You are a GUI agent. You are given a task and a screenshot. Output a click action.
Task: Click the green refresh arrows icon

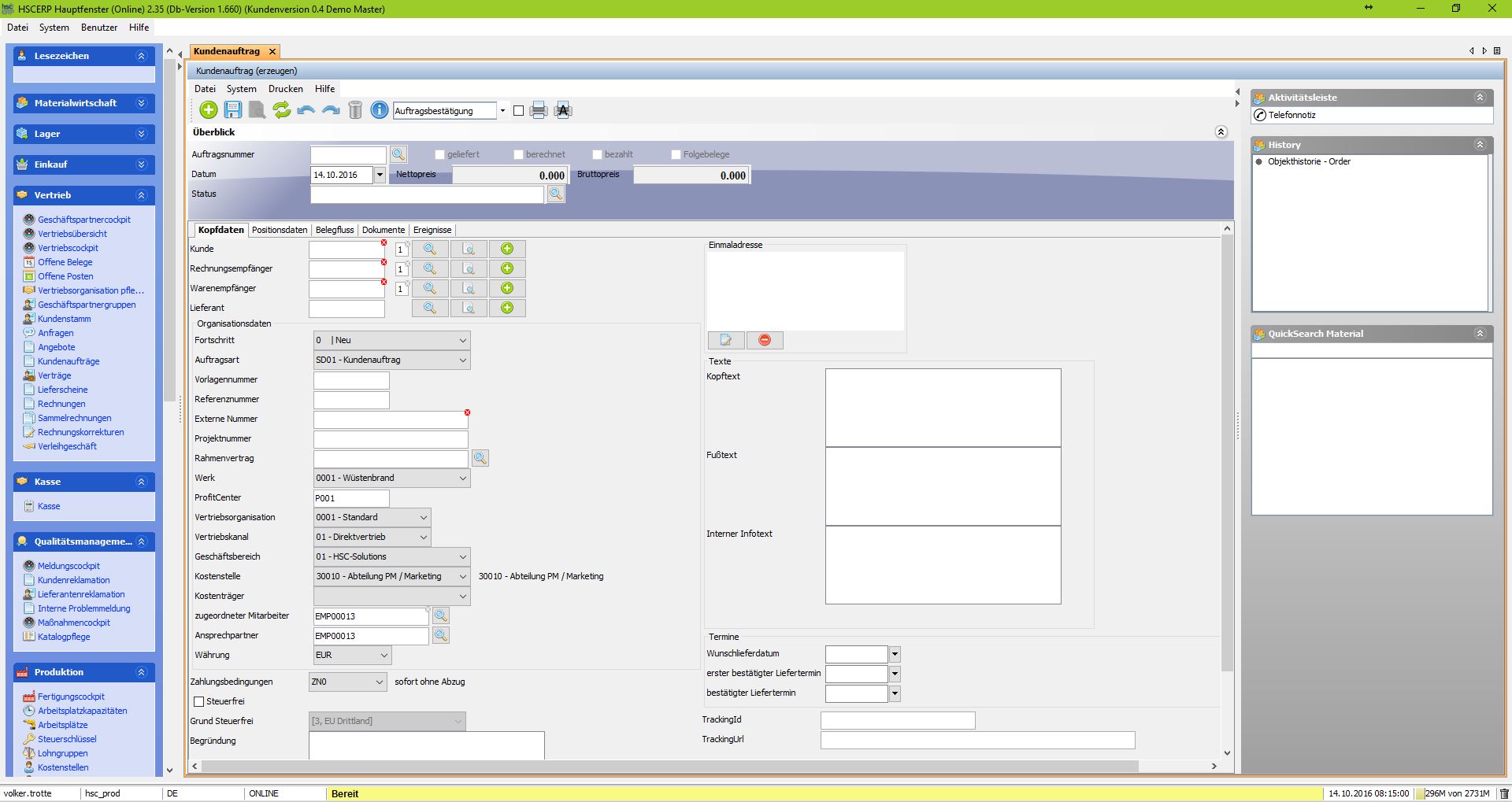pos(282,110)
